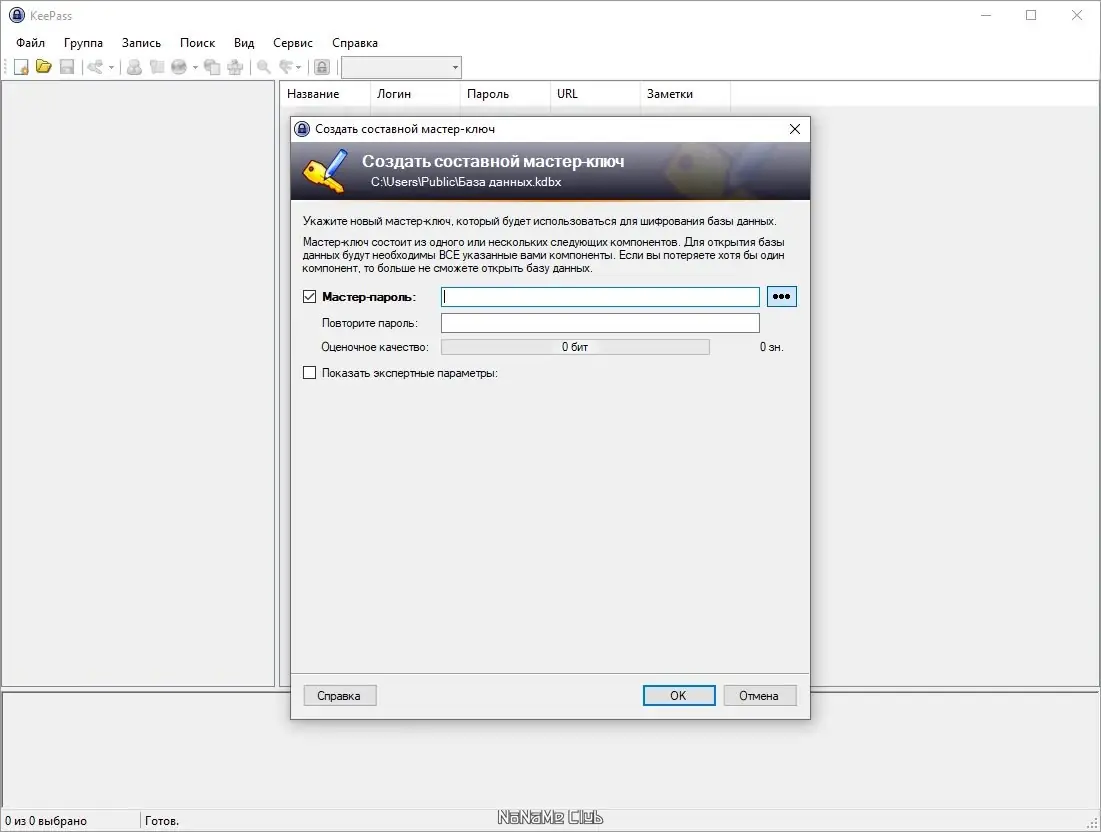Screen dimensions: 1101x832
Task: Cancel the dialog with Отмена
Action: (760, 695)
